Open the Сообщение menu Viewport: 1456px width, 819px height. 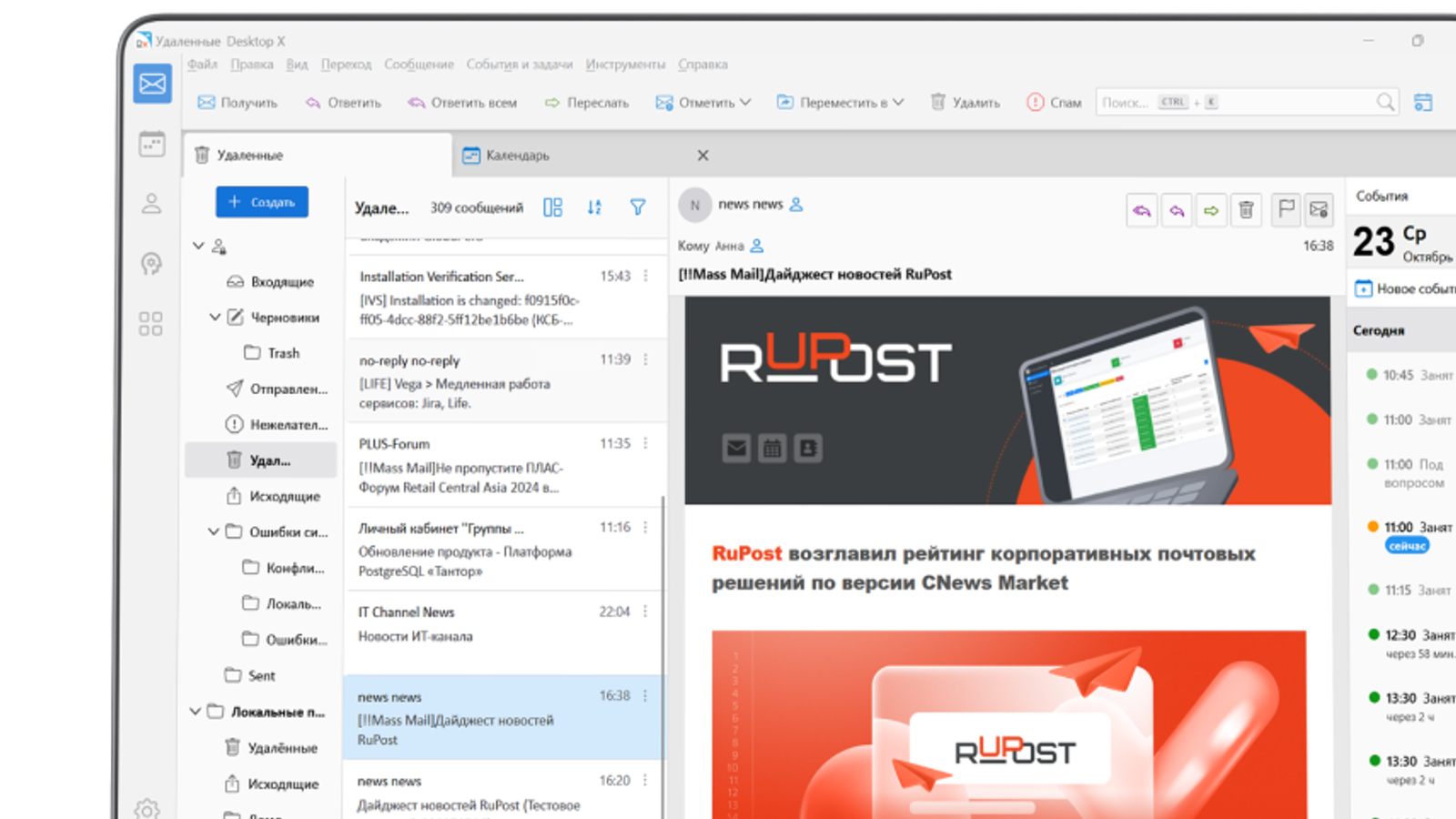click(x=419, y=65)
